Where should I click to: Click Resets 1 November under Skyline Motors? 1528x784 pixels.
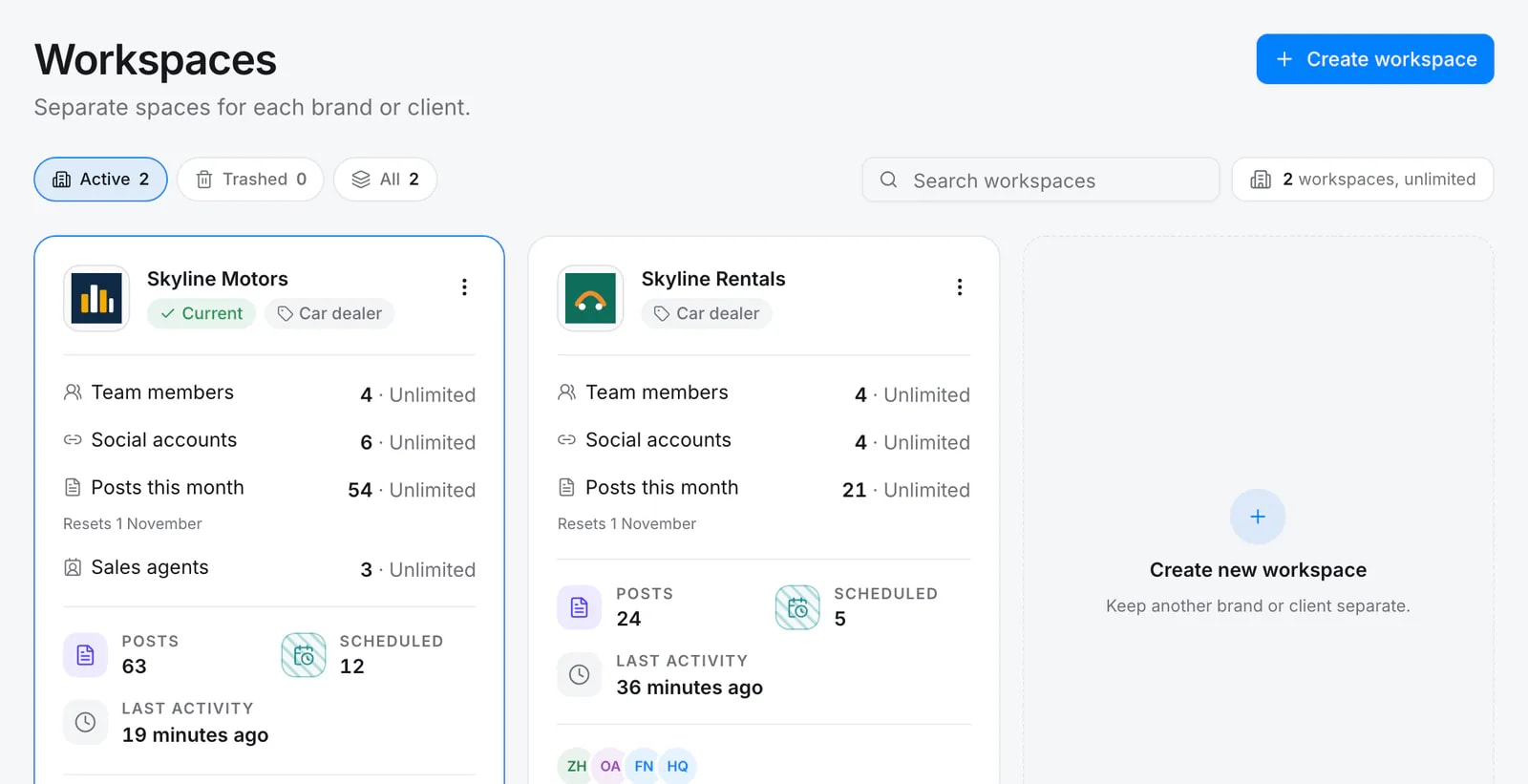(x=133, y=524)
